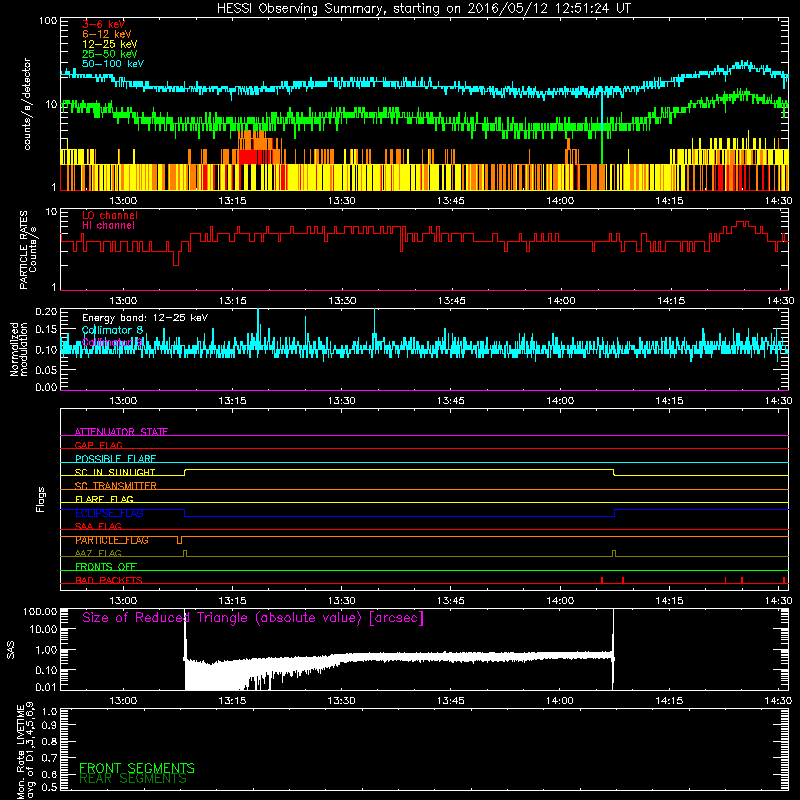Click the PARTICLE RATES Counts/s axis title

(x=28, y=250)
